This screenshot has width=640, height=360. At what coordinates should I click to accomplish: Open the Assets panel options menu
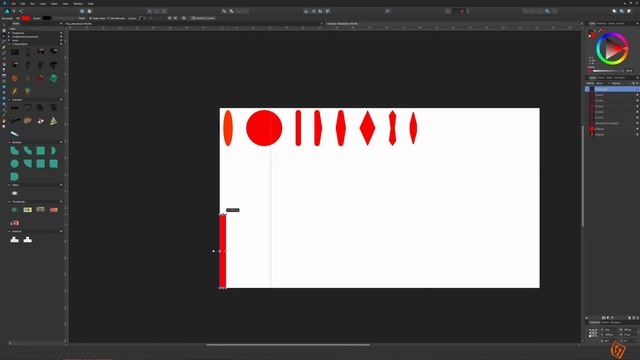(x=61, y=24)
